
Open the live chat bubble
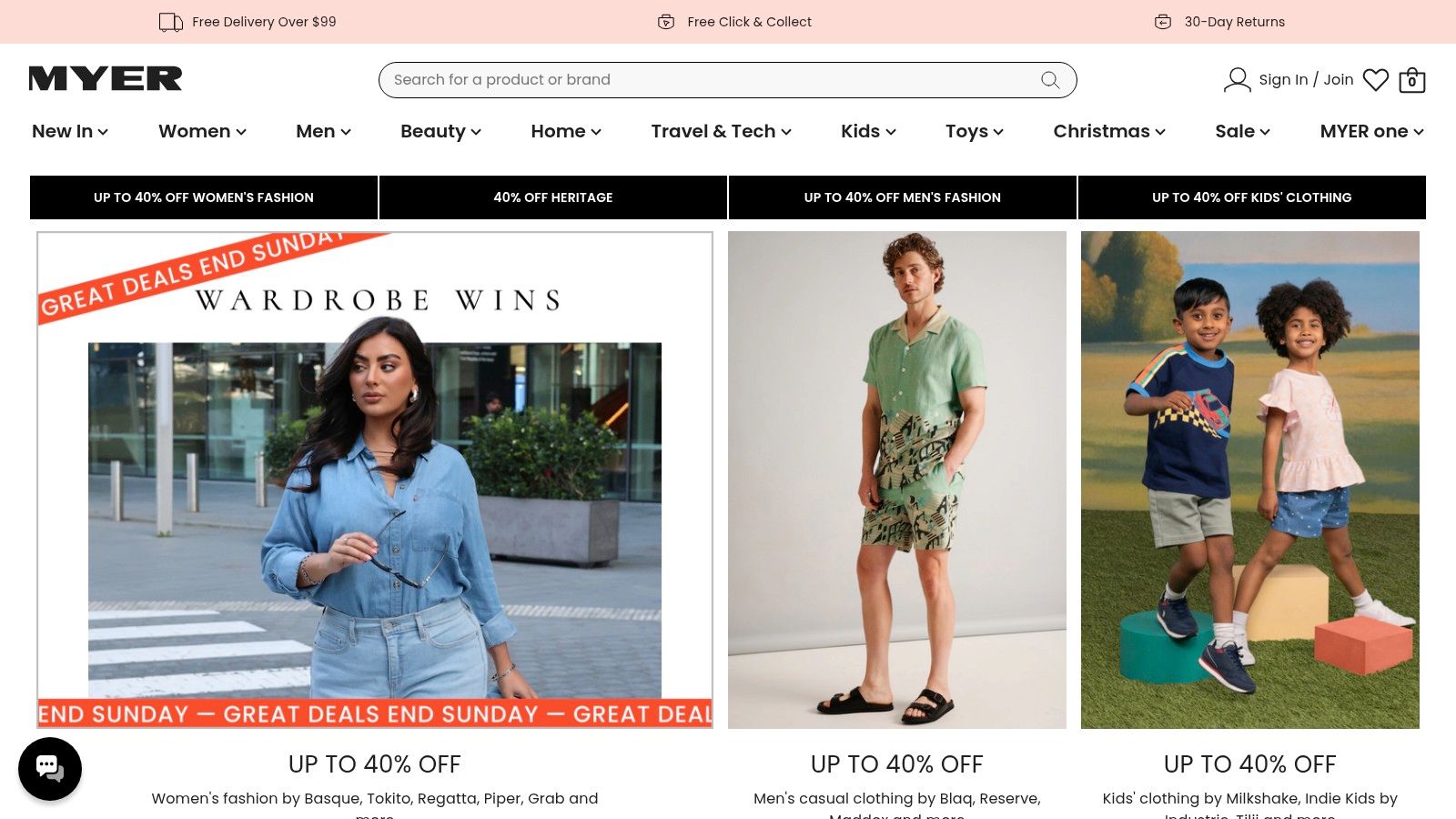tap(50, 769)
